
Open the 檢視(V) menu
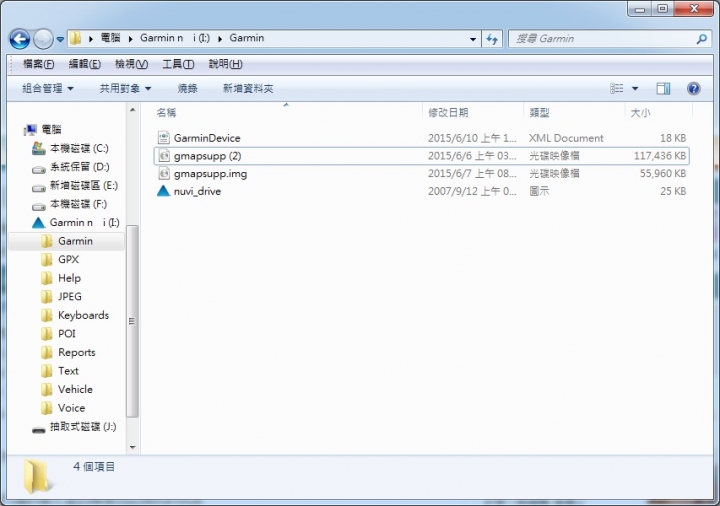131,64
